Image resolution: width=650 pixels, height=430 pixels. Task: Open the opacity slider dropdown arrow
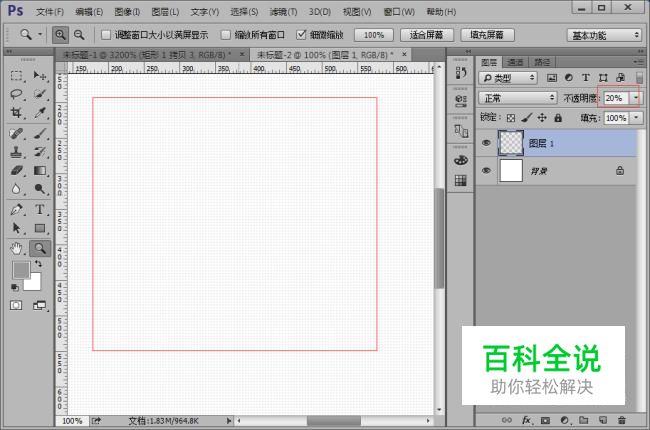(636, 98)
